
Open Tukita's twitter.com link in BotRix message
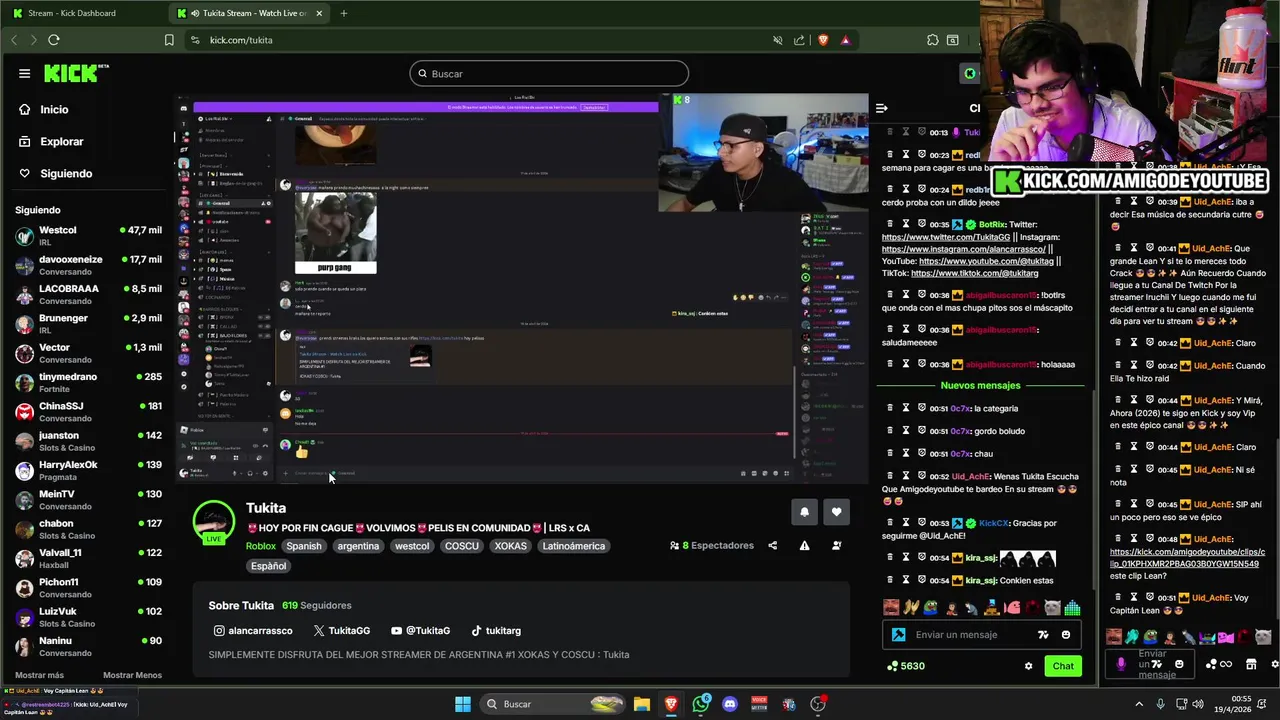945,237
